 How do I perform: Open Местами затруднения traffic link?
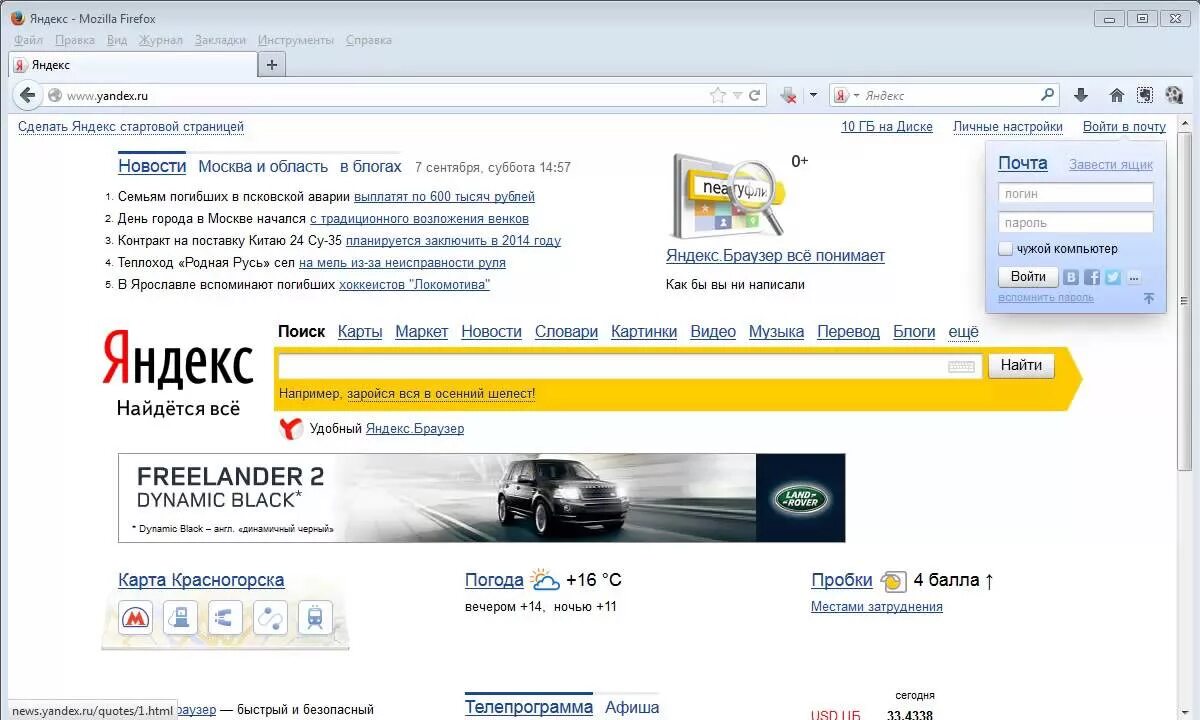click(876, 607)
